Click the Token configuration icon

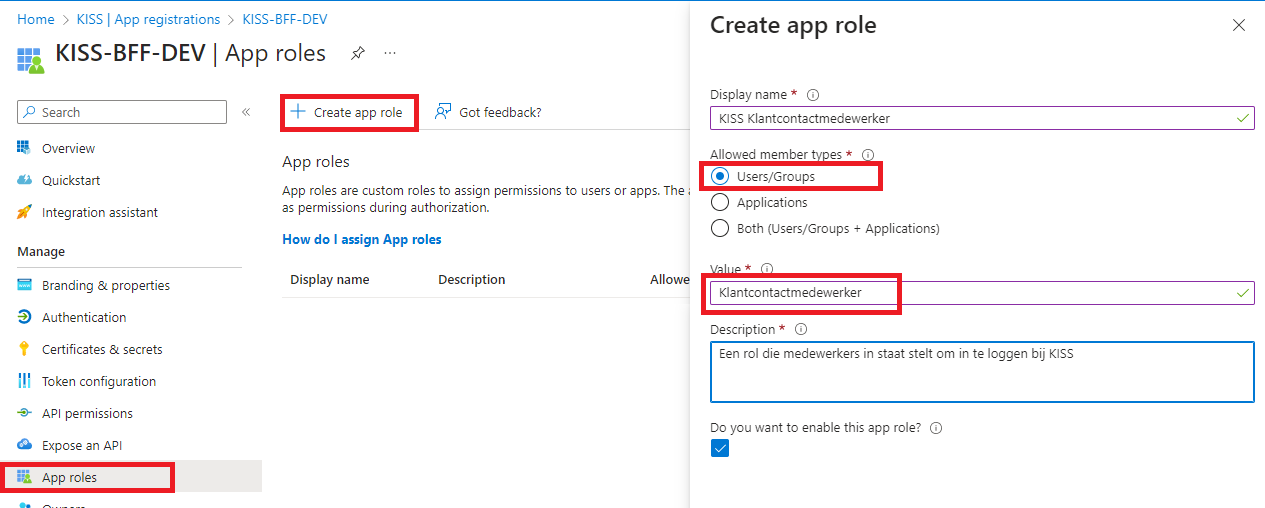pos(25,381)
